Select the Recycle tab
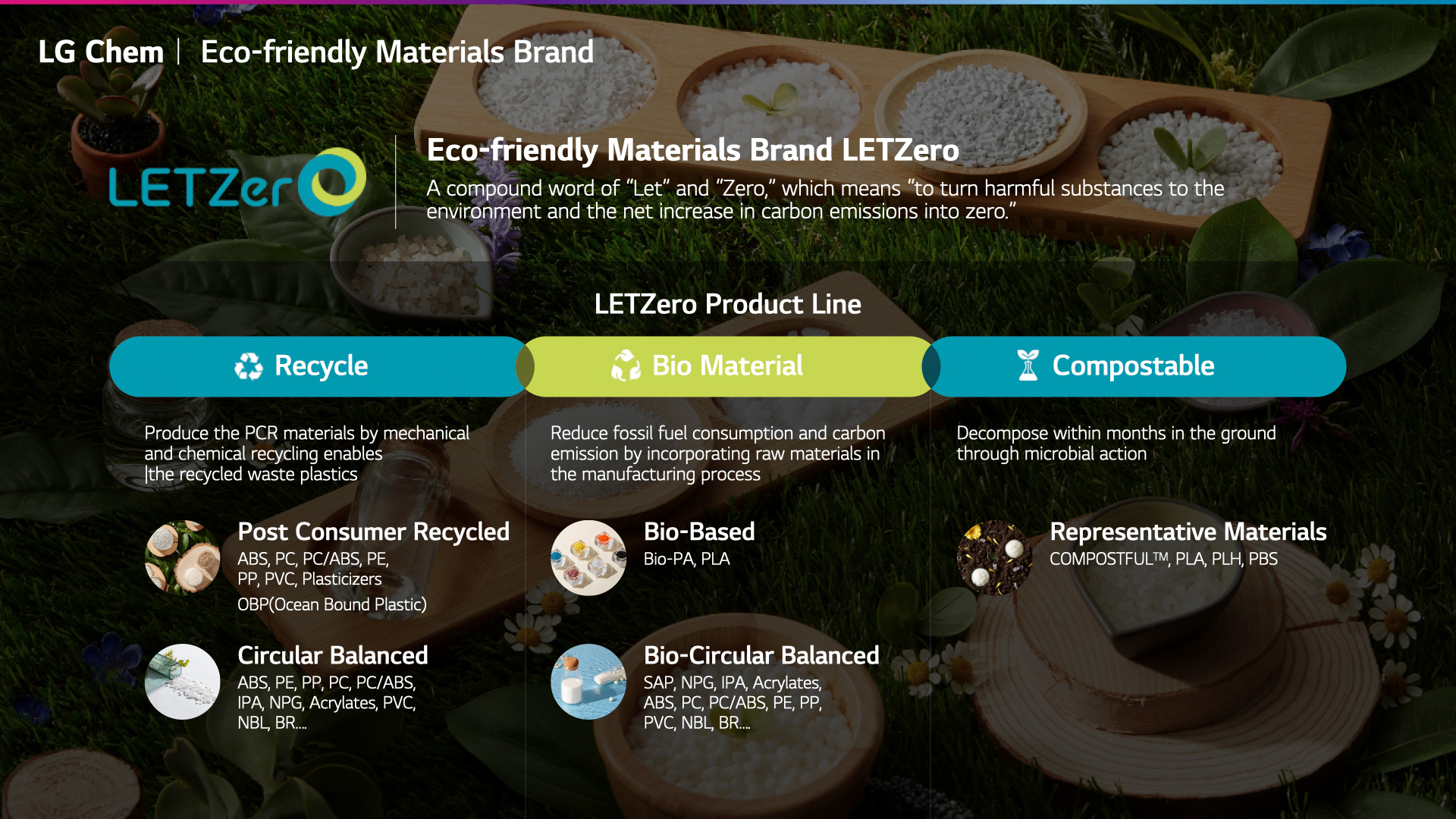Image resolution: width=1456 pixels, height=819 pixels. [x=318, y=366]
